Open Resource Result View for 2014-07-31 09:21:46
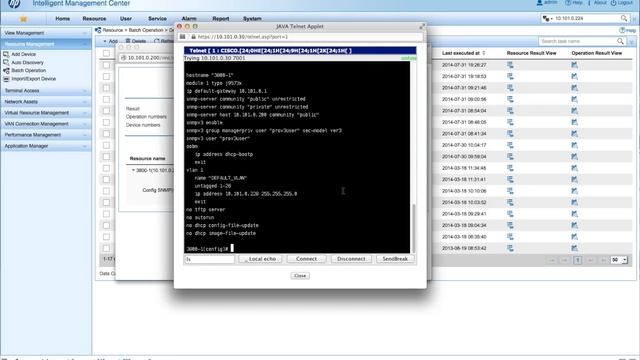 (x=510, y=88)
